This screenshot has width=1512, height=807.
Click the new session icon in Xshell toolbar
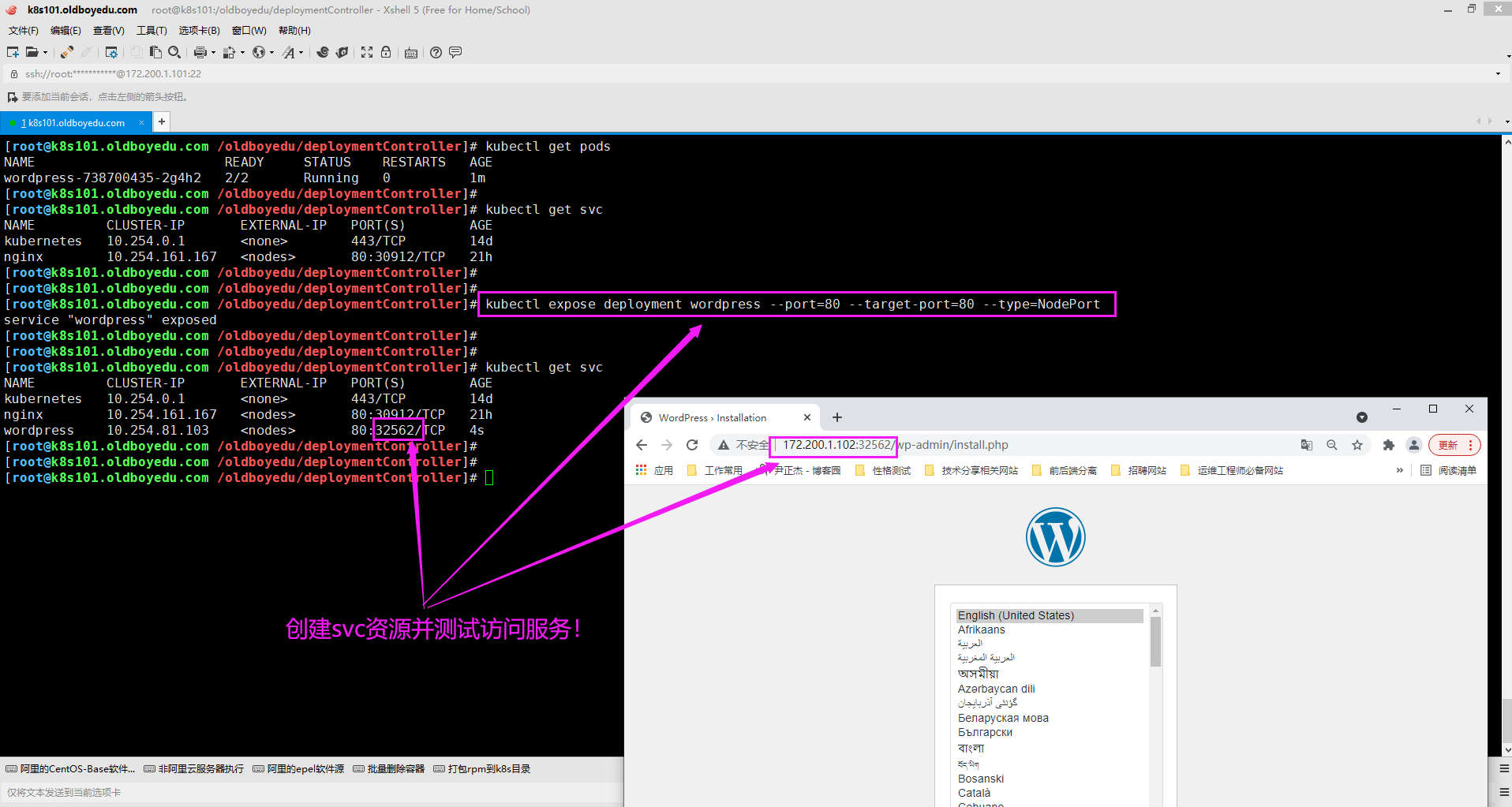(x=13, y=52)
